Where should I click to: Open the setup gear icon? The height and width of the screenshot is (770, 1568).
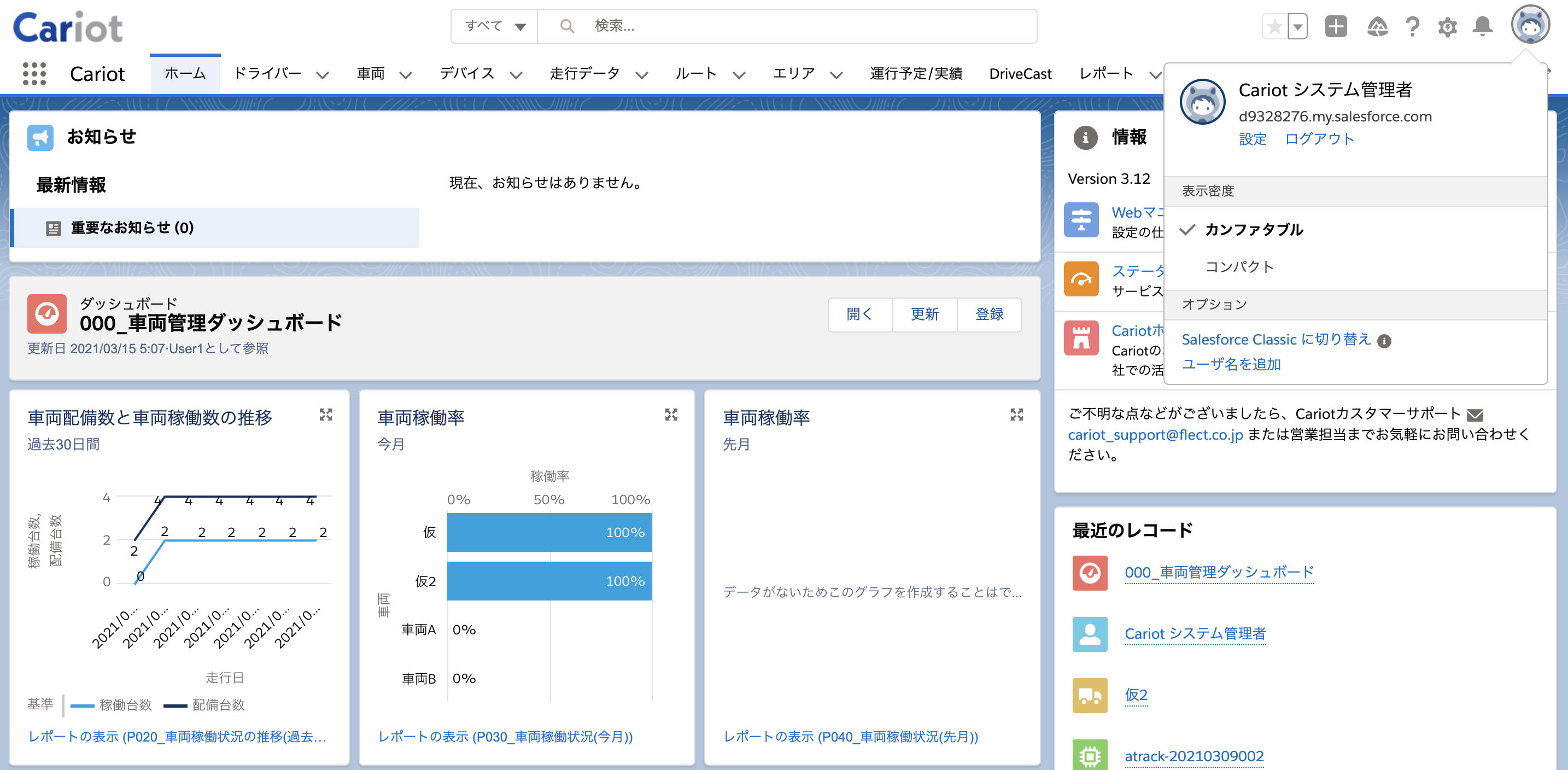point(1447,26)
